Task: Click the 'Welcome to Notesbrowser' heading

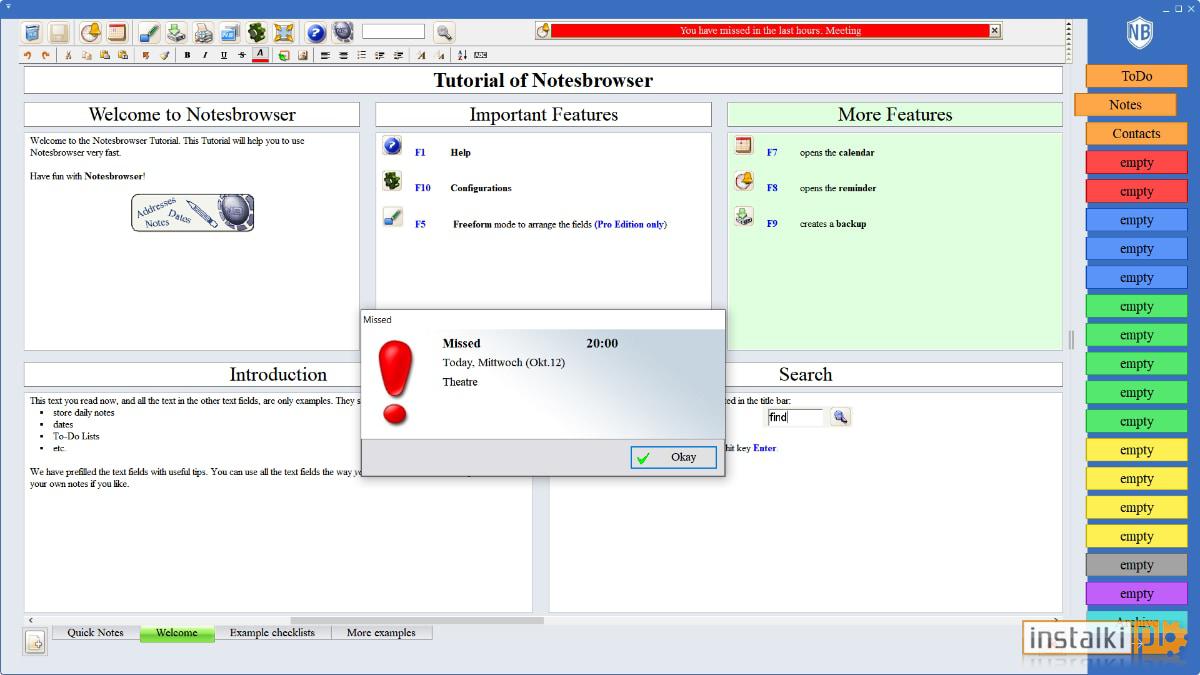Action: point(192,115)
